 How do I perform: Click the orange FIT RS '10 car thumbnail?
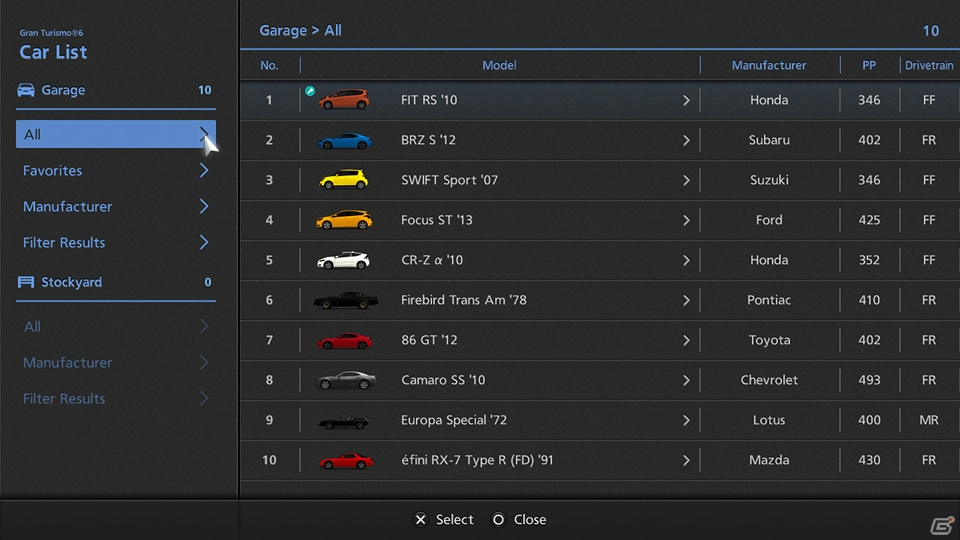click(344, 99)
